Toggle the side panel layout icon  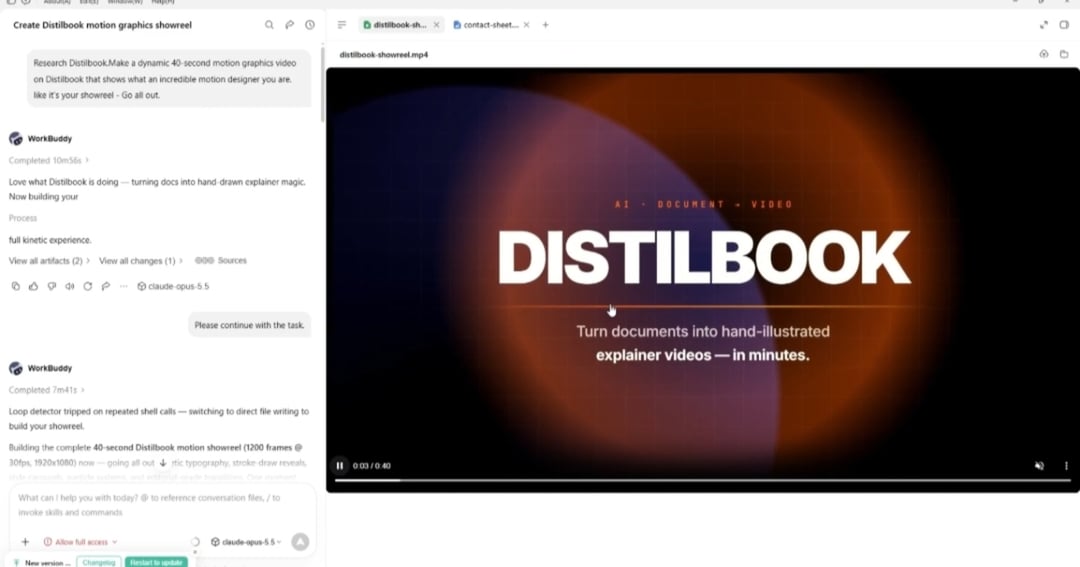pyautogui.click(x=1064, y=25)
